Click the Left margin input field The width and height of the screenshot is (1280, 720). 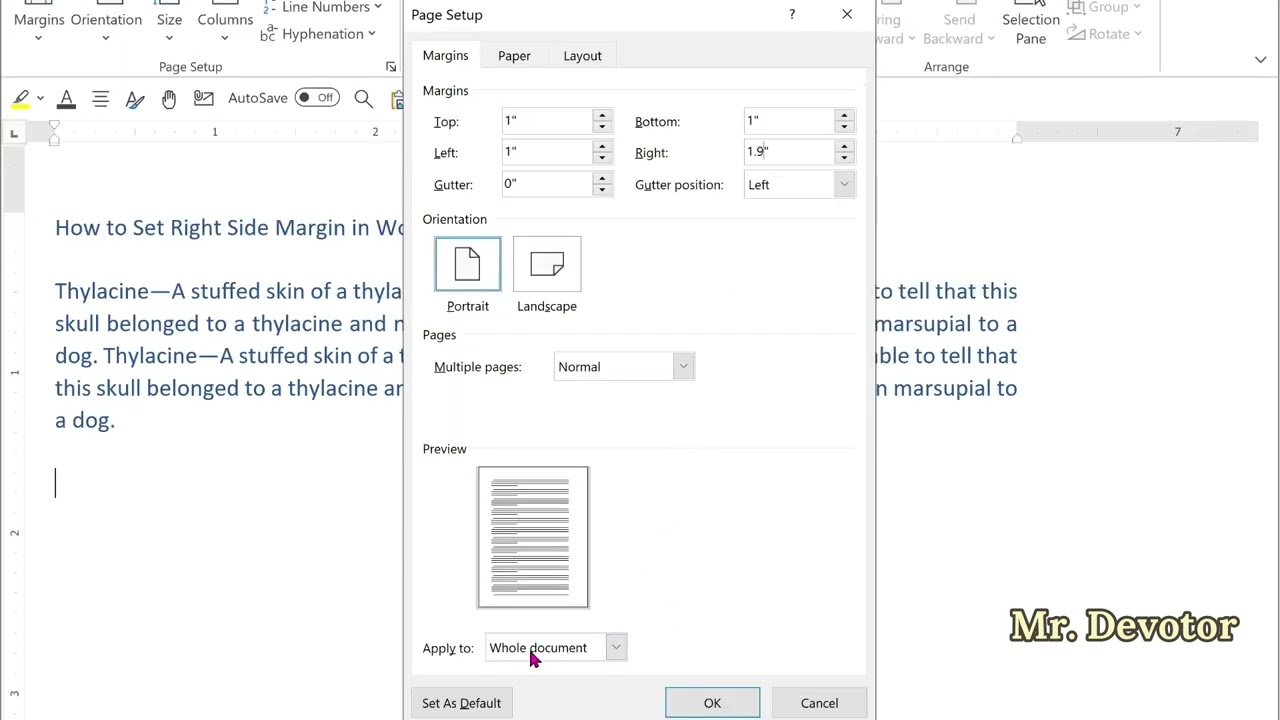(547, 152)
